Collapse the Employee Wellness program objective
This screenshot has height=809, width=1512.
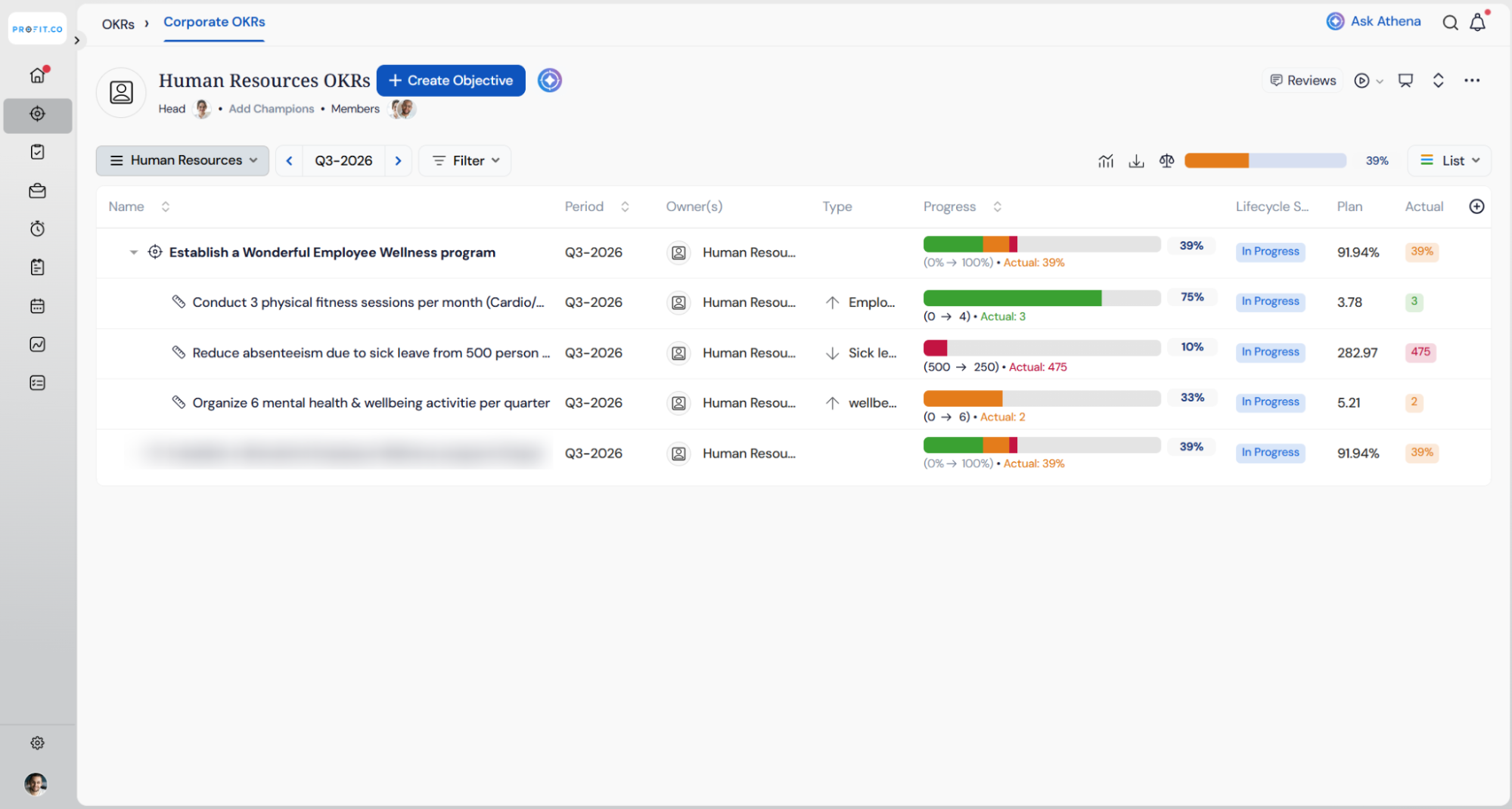coord(134,253)
